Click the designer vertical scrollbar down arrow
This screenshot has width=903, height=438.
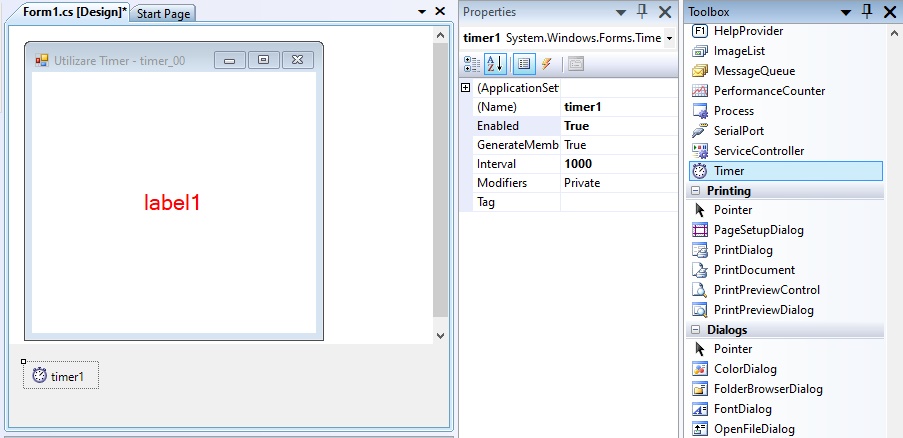(x=441, y=335)
